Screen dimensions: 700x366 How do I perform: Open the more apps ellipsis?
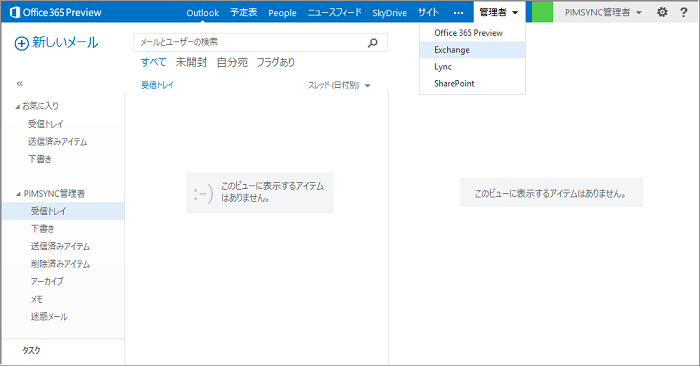point(458,12)
